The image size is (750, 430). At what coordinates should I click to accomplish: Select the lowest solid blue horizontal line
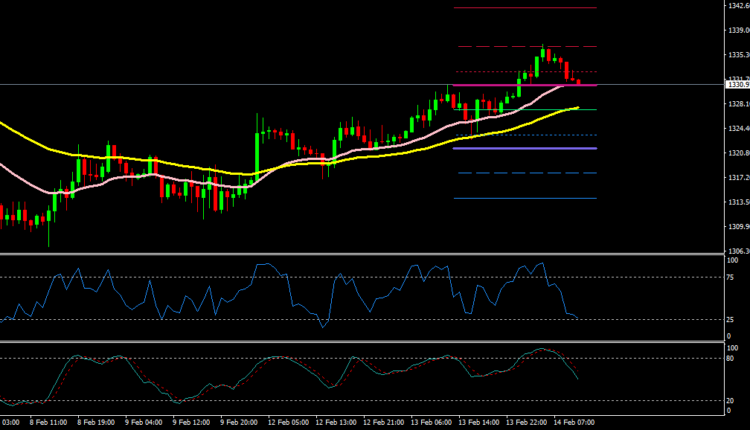(525, 198)
